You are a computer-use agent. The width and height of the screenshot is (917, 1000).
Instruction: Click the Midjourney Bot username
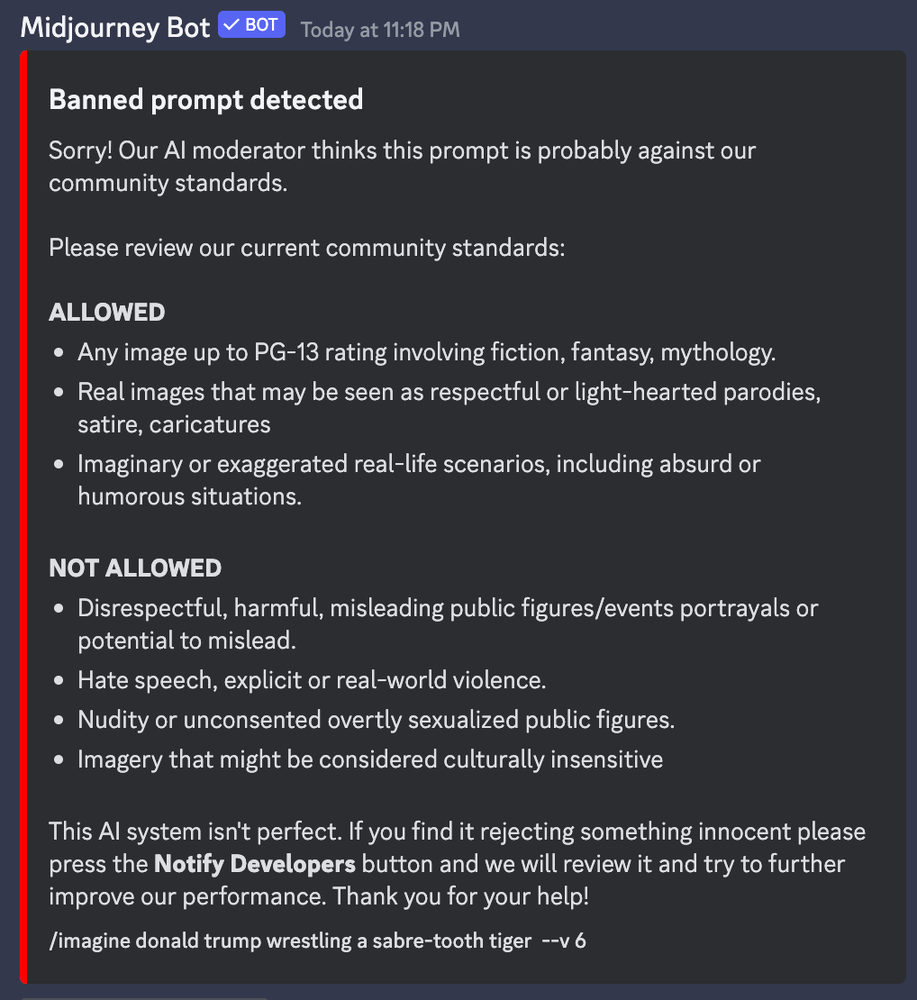coord(114,27)
